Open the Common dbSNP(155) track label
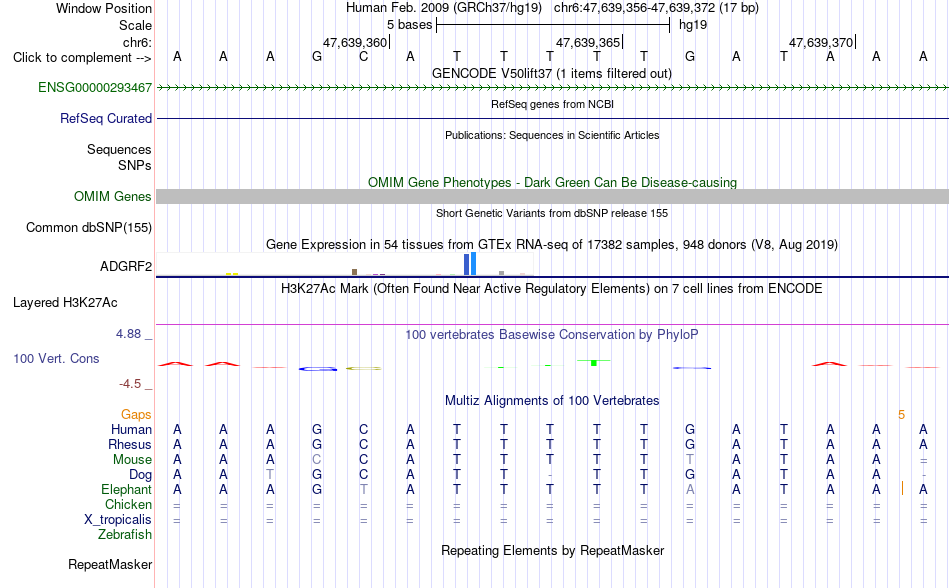 point(88,228)
